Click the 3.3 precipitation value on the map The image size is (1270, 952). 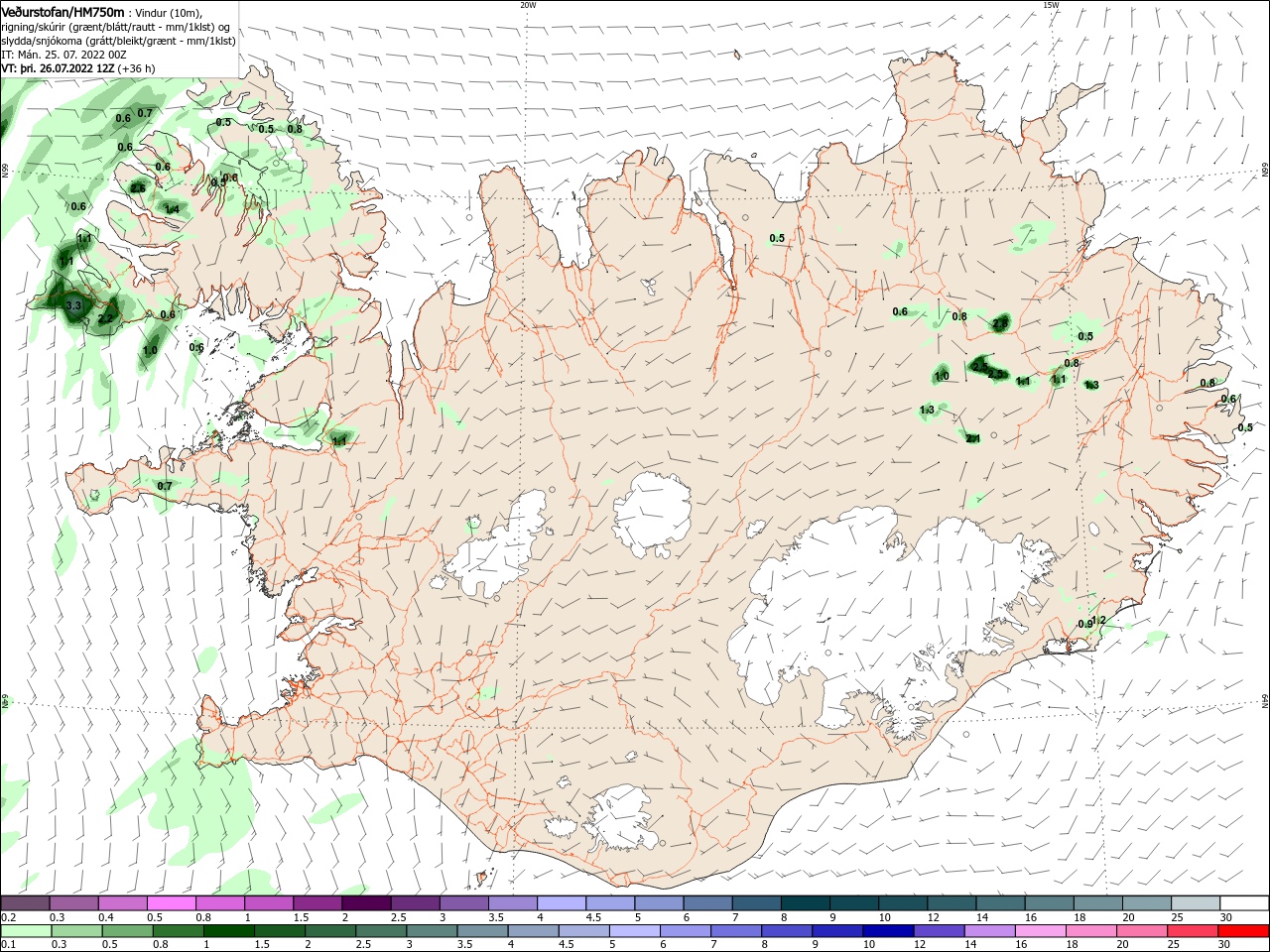pos(73,306)
